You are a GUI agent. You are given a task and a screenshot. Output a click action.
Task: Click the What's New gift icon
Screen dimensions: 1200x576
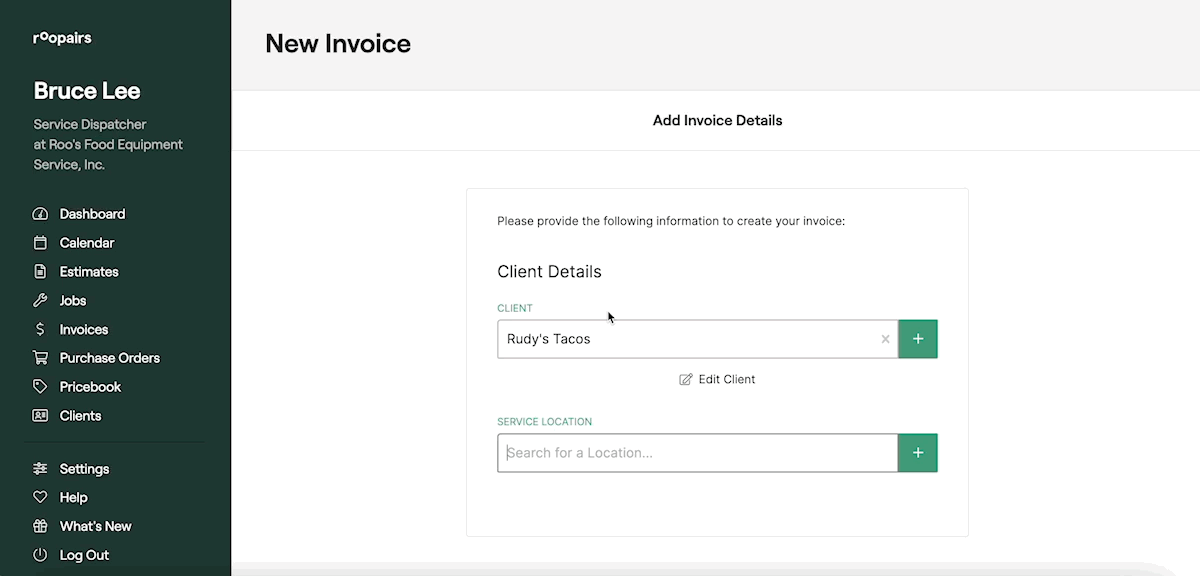[40, 527]
